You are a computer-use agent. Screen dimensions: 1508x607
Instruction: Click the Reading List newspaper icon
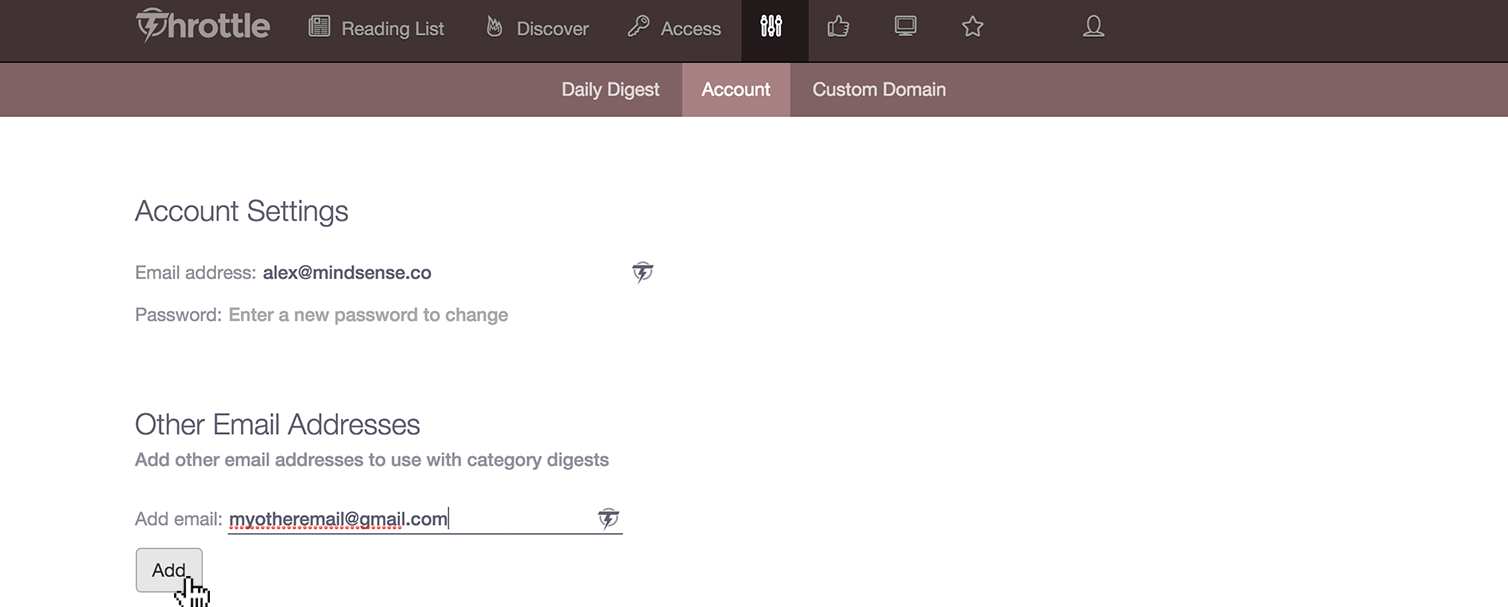tap(319, 27)
